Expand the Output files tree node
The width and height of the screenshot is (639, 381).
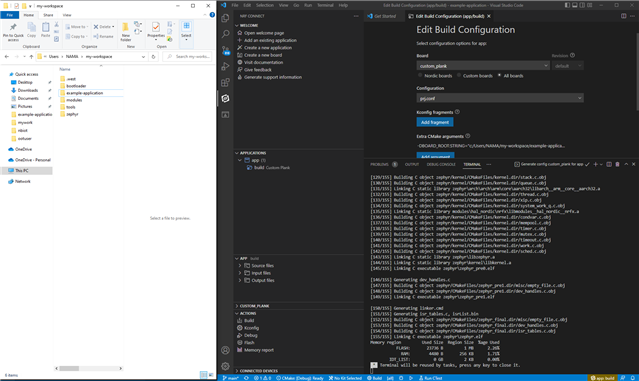(x=240, y=280)
